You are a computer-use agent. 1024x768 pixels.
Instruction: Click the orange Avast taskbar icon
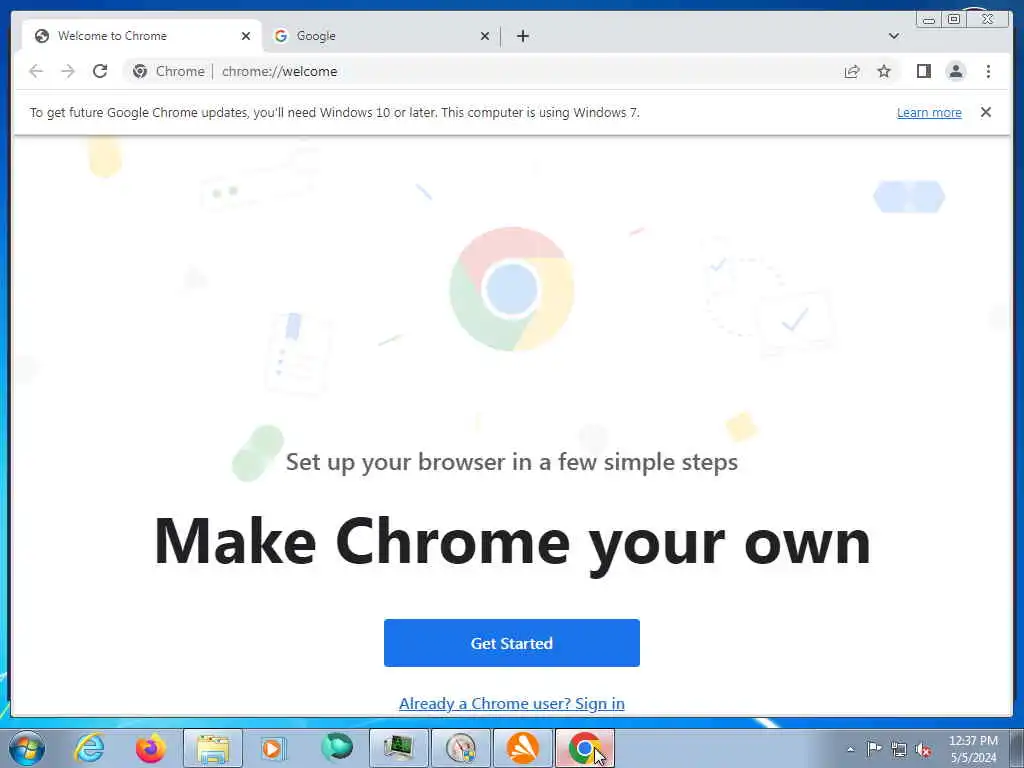pyautogui.click(x=522, y=748)
